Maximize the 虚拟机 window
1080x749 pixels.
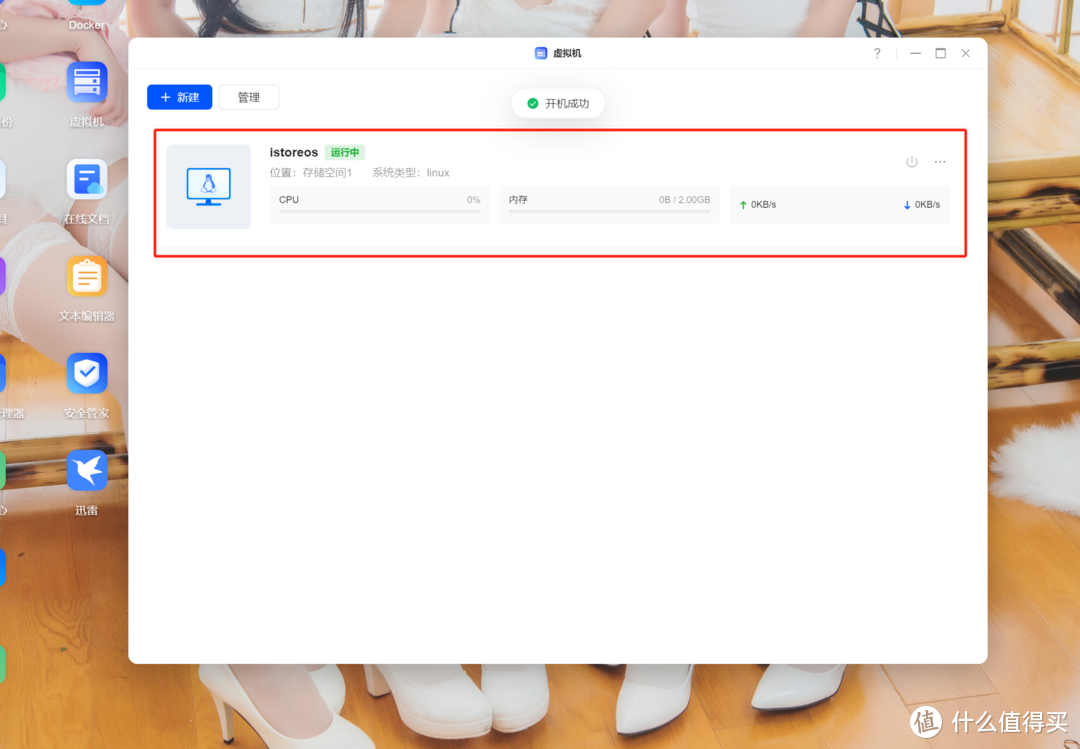tap(940, 53)
